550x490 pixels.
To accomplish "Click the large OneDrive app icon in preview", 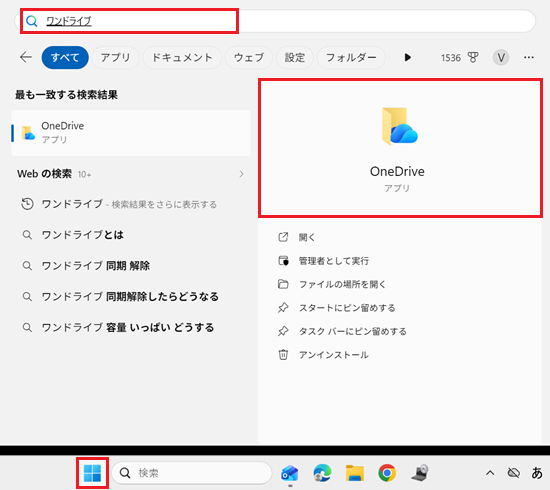I will [x=400, y=126].
